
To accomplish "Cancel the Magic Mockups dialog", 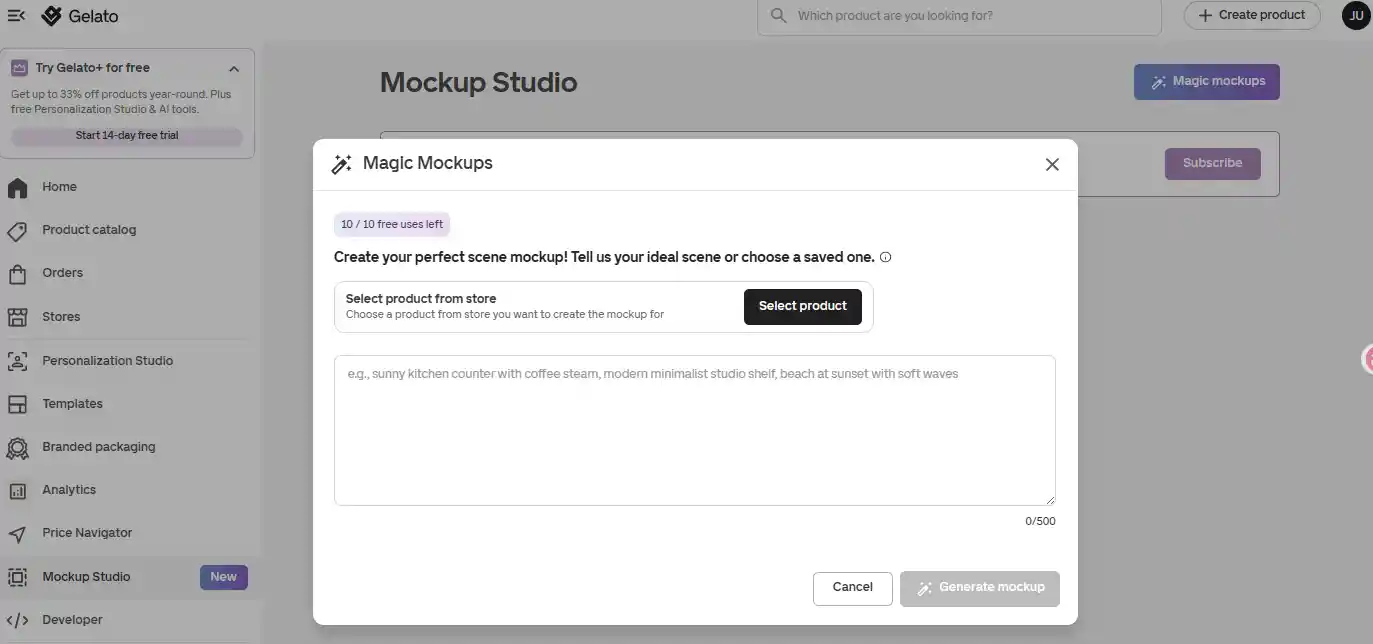I will coord(853,588).
